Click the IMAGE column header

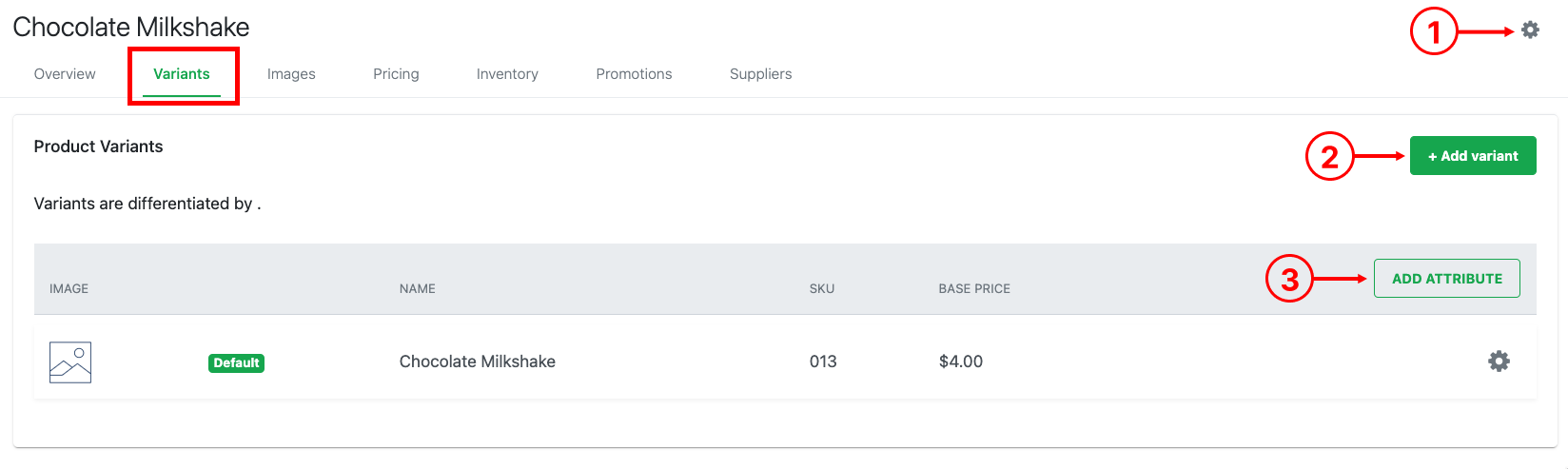69,288
